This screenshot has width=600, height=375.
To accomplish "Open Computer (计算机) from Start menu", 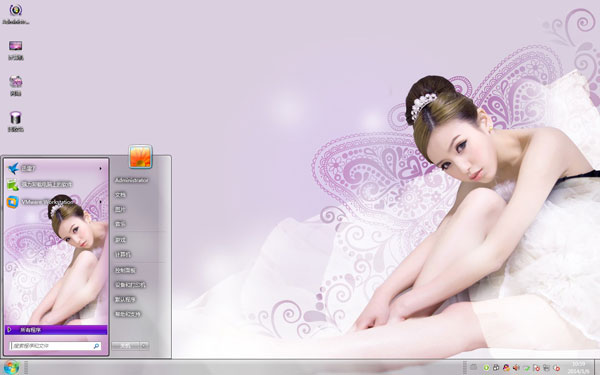I will [x=122, y=254].
